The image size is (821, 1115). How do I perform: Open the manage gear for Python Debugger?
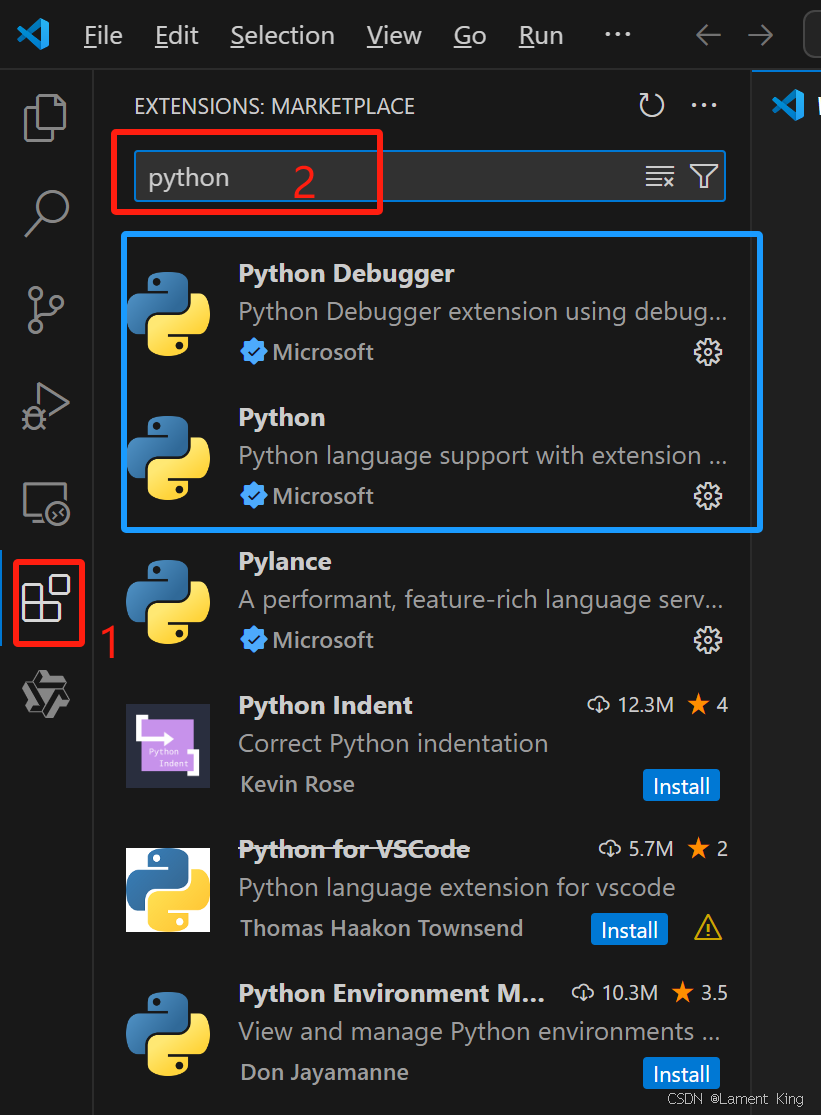(707, 351)
